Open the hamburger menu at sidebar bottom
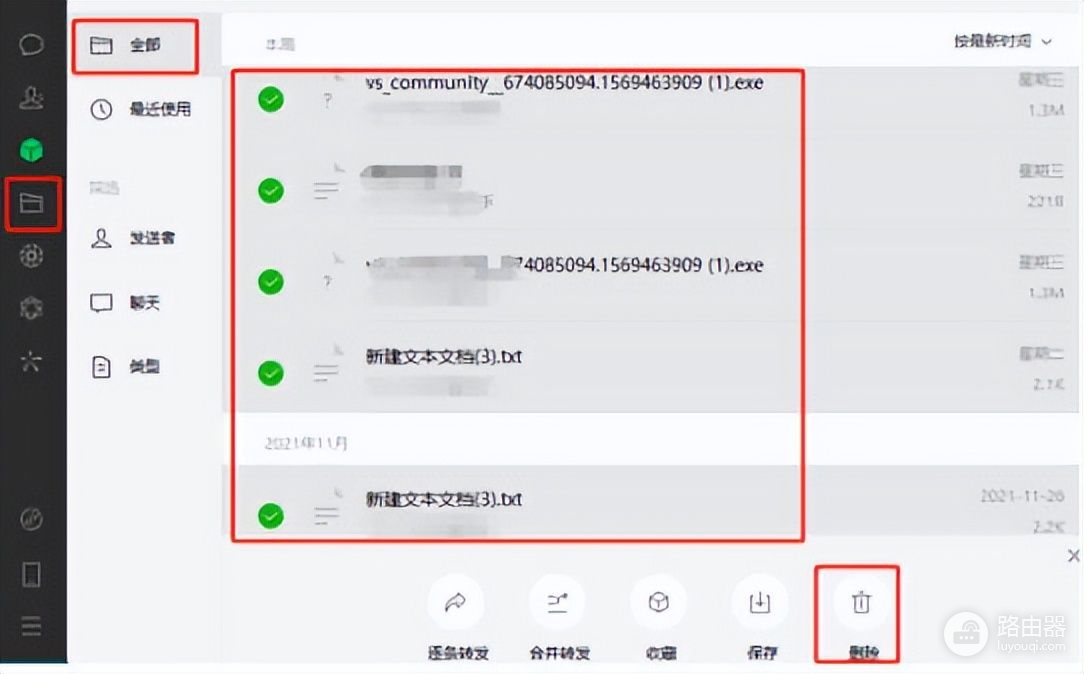 pyautogui.click(x=31, y=626)
